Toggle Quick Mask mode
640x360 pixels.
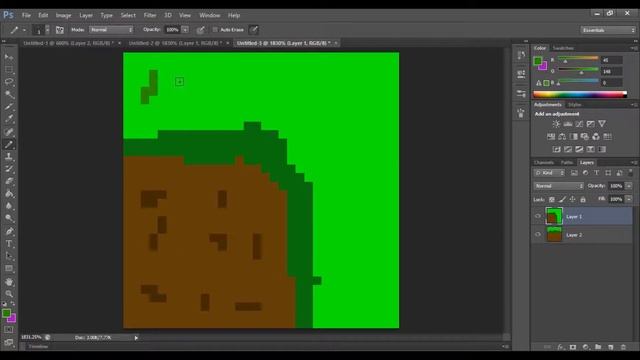9,329
